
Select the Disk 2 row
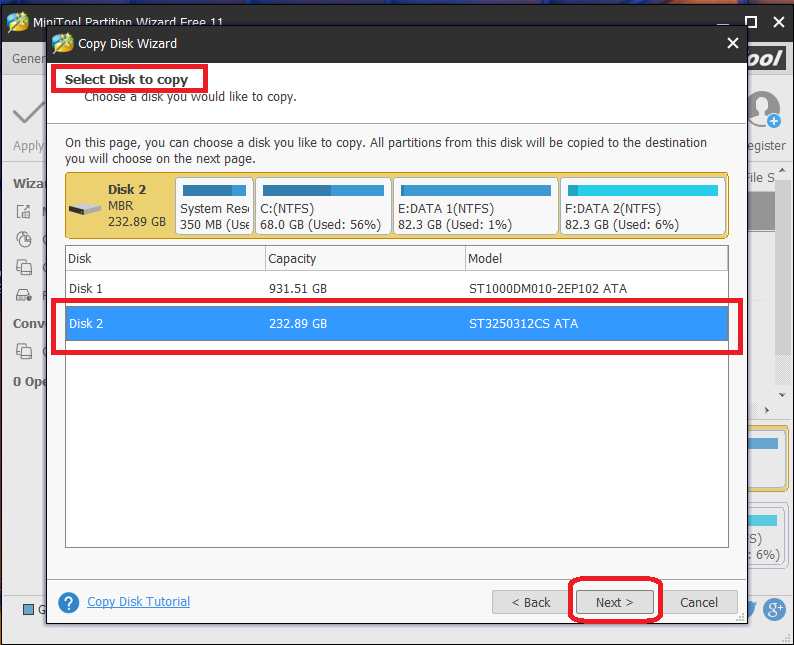tap(396, 324)
